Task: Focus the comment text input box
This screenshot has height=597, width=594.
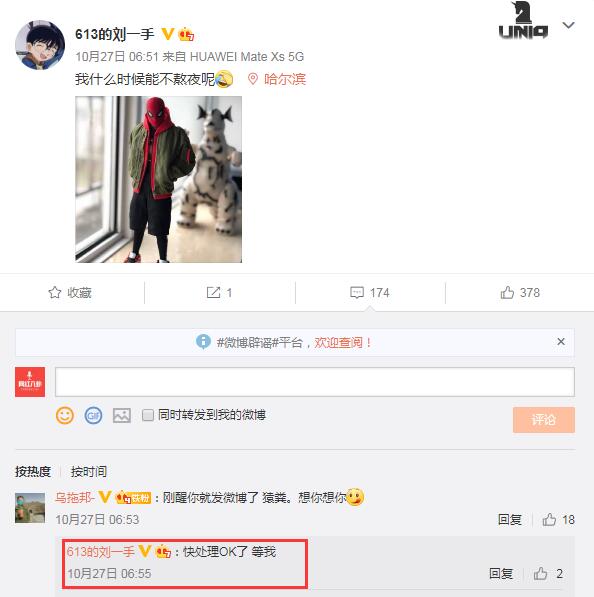Action: tap(315, 382)
